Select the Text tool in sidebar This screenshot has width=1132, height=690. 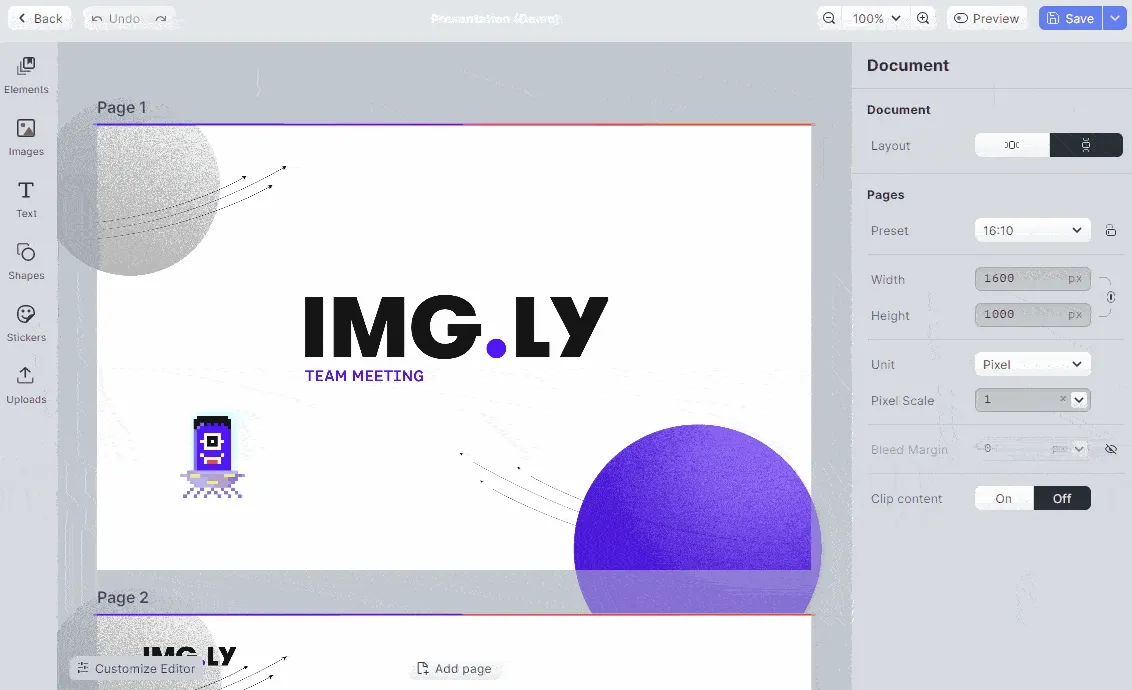point(26,199)
